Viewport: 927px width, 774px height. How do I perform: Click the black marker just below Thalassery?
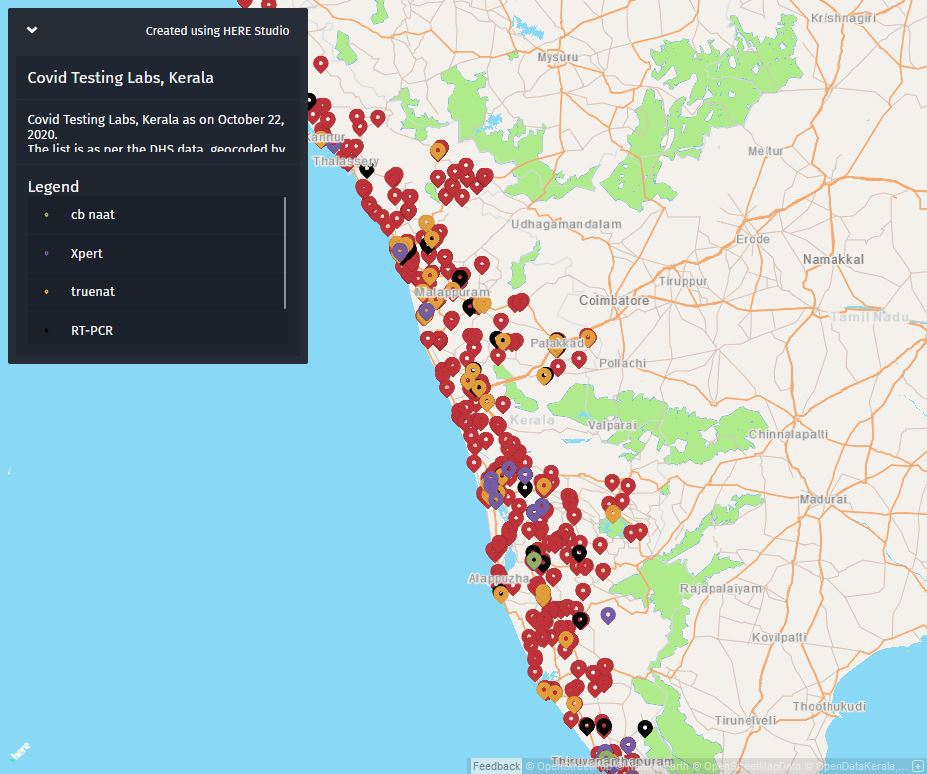367,168
